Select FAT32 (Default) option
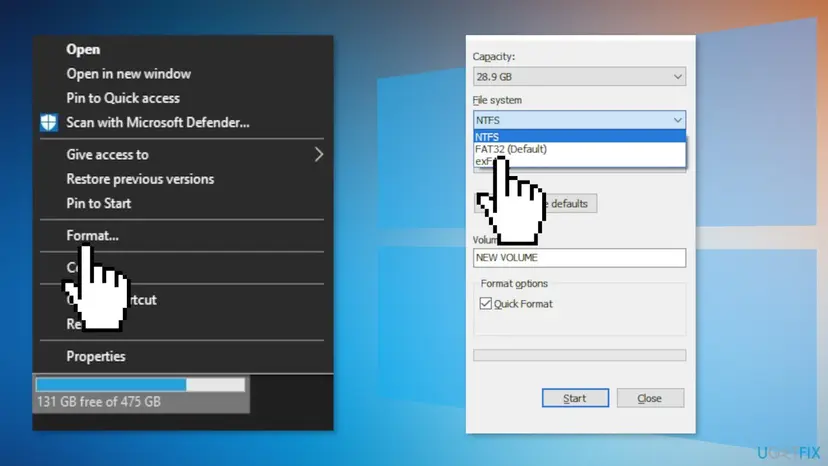This screenshot has height=466, width=828. pos(579,149)
